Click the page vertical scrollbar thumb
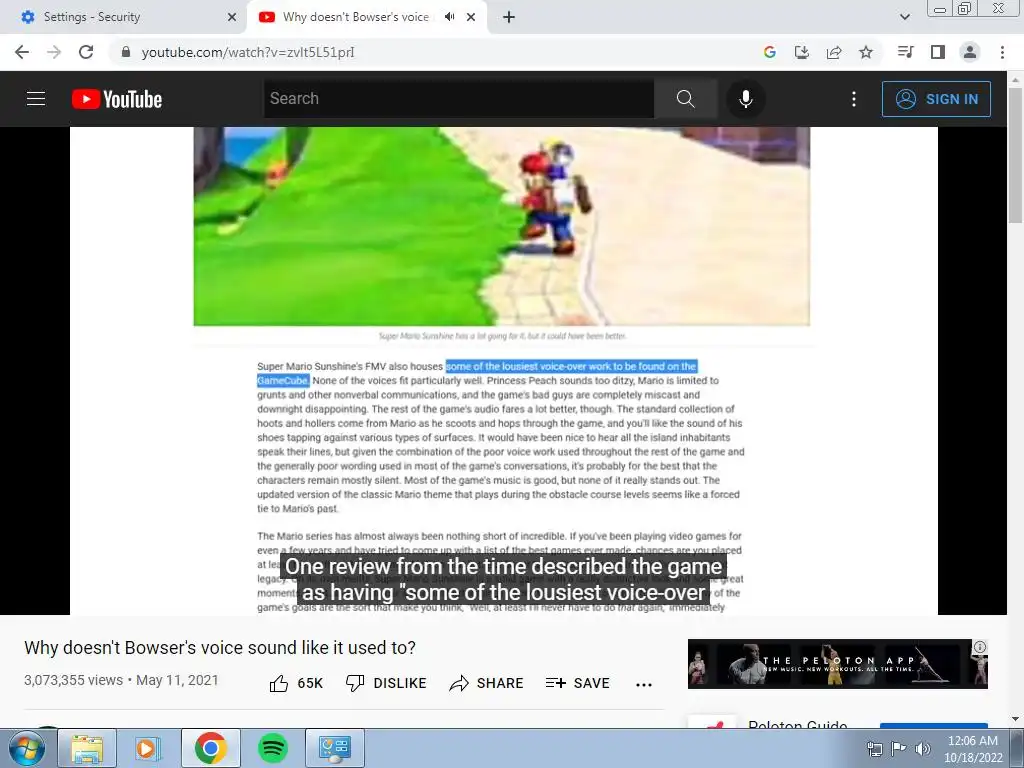Viewport: 1024px width, 768px height. pos(1015,155)
